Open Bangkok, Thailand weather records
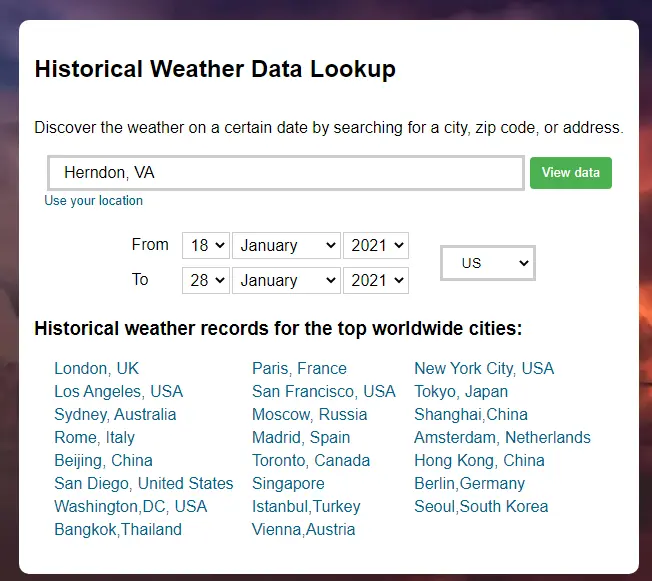 [118, 529]
